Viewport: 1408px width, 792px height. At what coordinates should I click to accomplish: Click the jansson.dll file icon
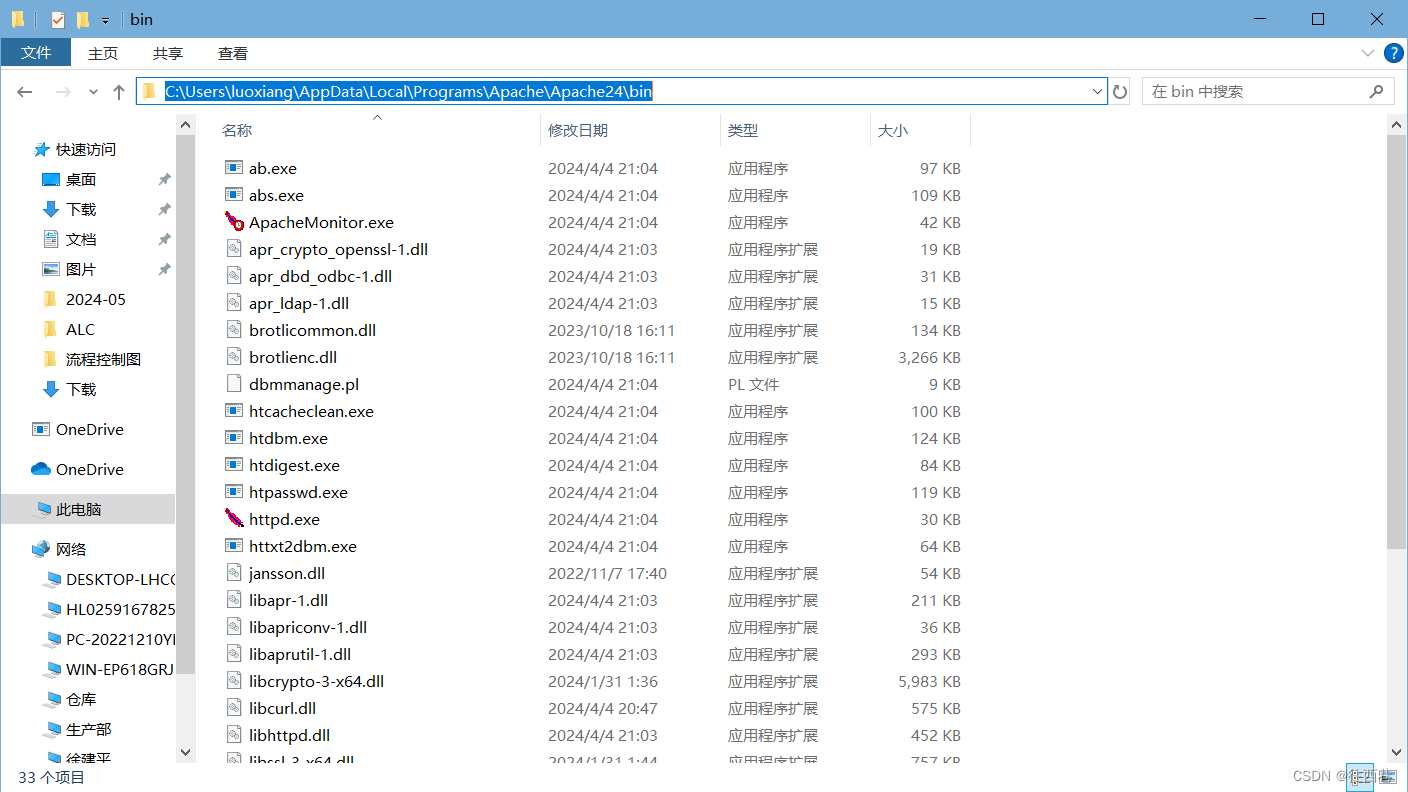point(234,573)
